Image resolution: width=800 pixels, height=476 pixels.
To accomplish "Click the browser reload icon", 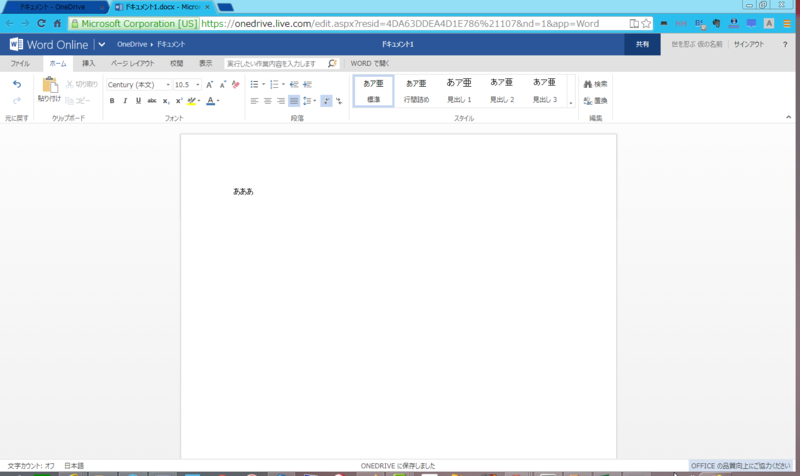I will (41, 23).
